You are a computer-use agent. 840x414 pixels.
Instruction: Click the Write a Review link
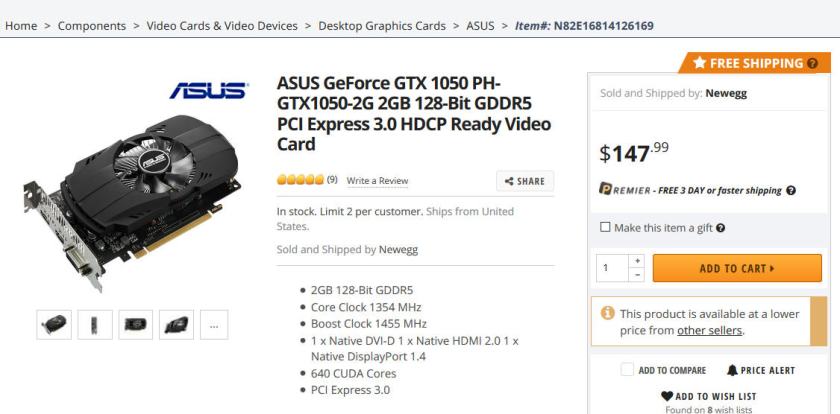click(377, 181)
